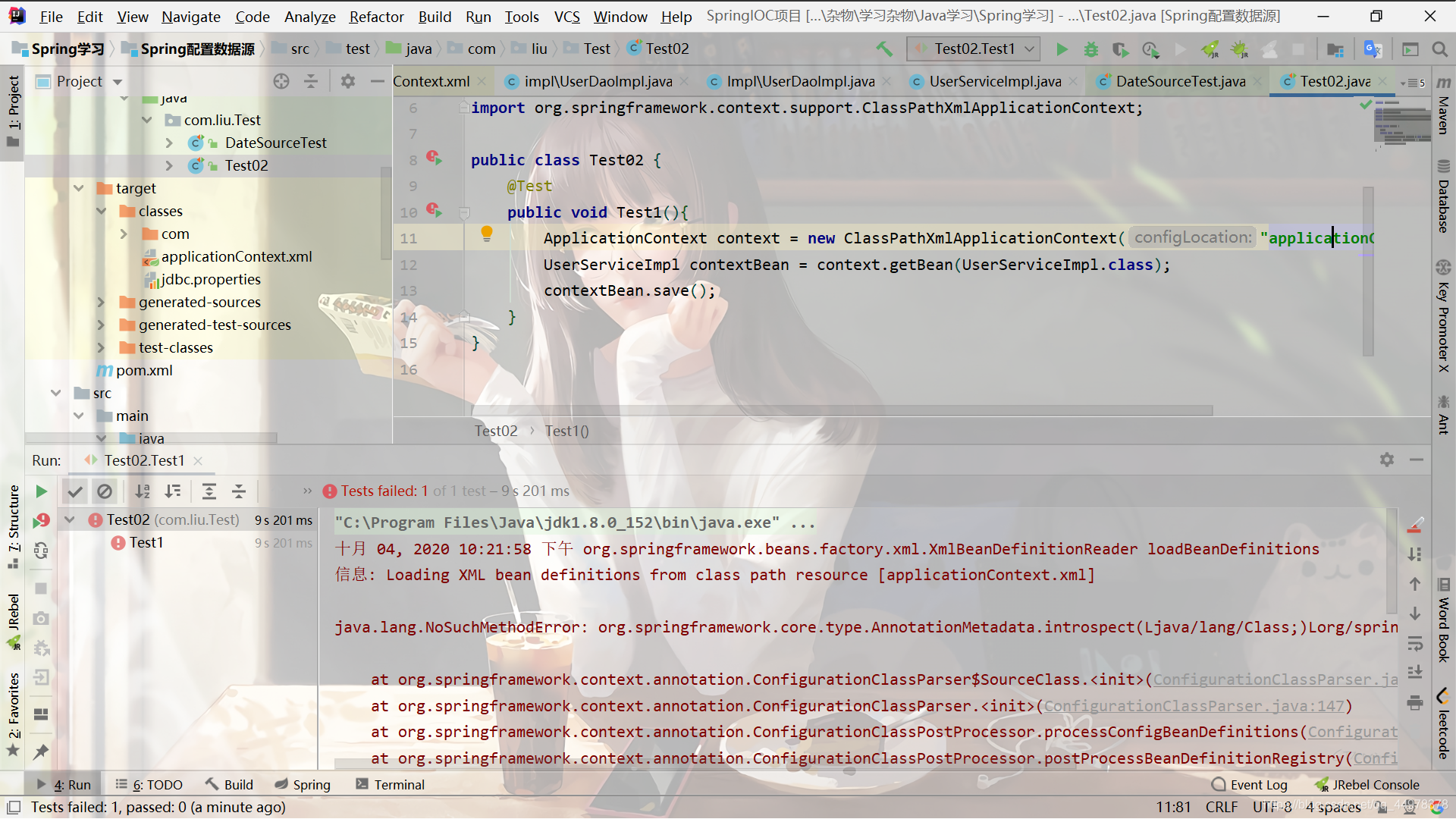Image resolution: width=1456 pixels, height=819 pixels.
Task: Open Maven tool window on right sidebar
Action: click(1444, 106)
